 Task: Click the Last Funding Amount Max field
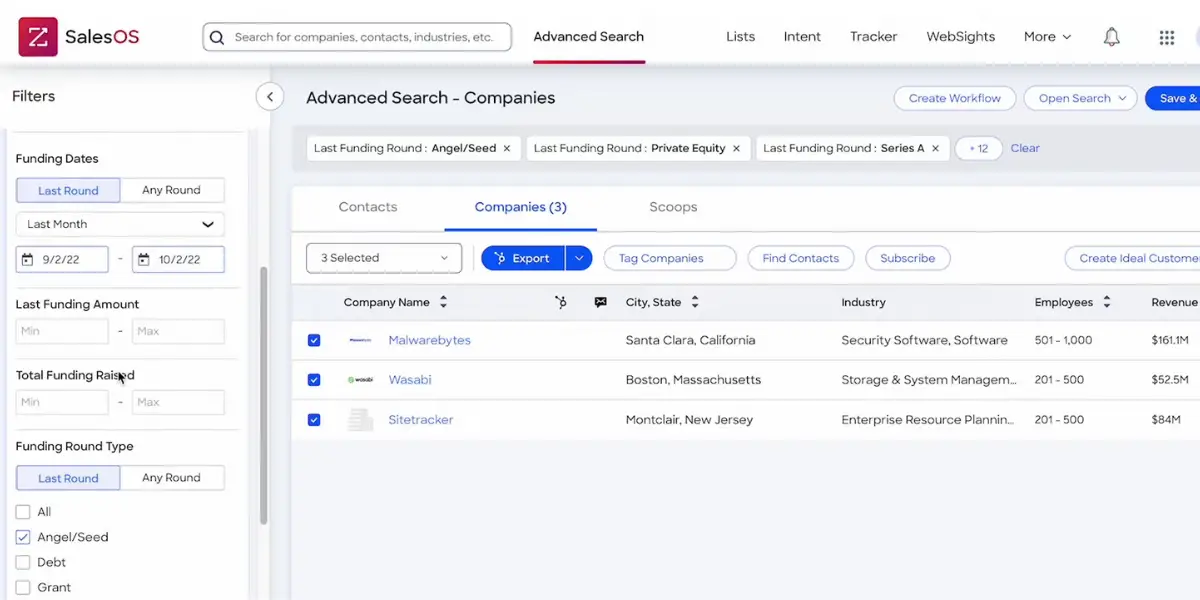click(178, 331)
